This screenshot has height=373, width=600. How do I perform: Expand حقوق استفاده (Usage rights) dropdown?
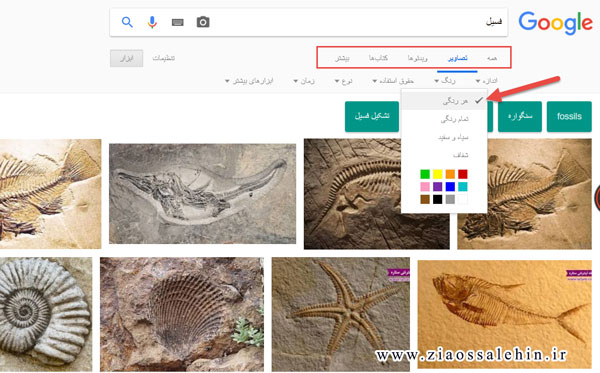(x=393, y=81)
